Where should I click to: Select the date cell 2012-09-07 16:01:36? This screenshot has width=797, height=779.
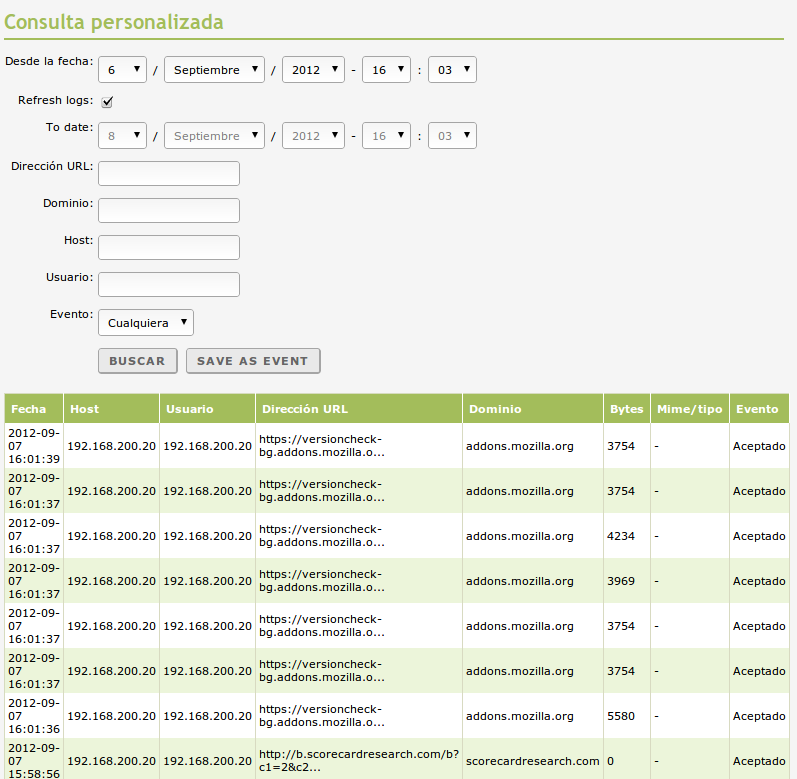pyautogui.click(x=34, y=715)
